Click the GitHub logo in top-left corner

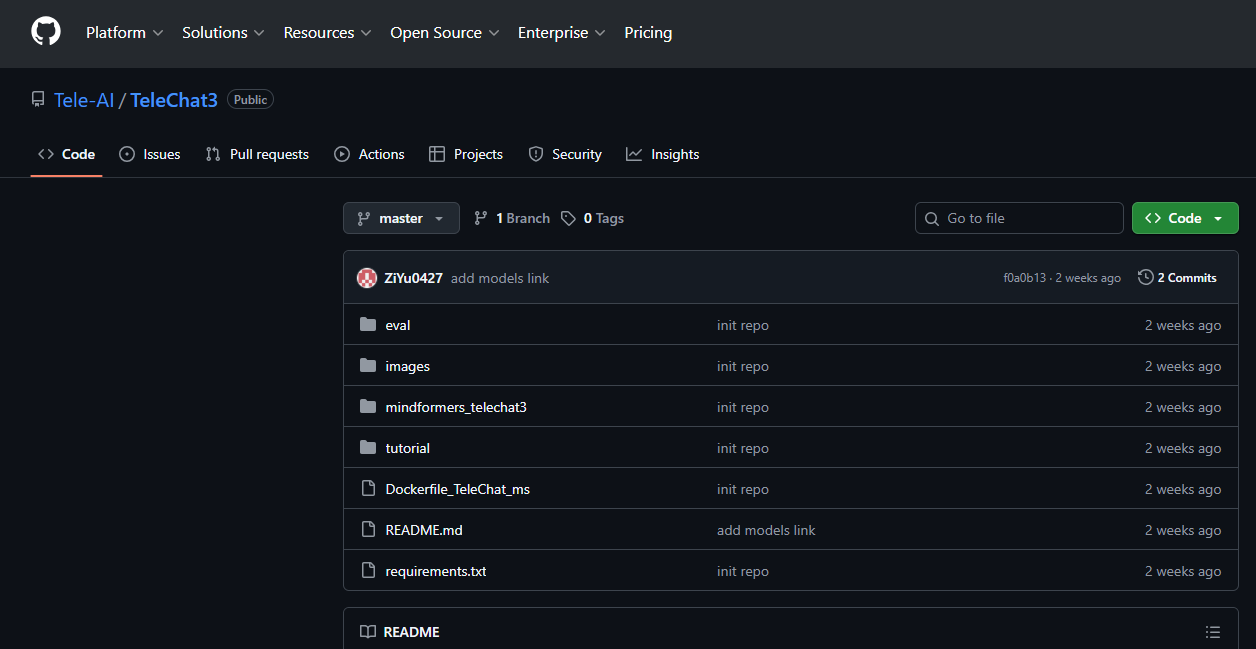click(x=46, y=31)
